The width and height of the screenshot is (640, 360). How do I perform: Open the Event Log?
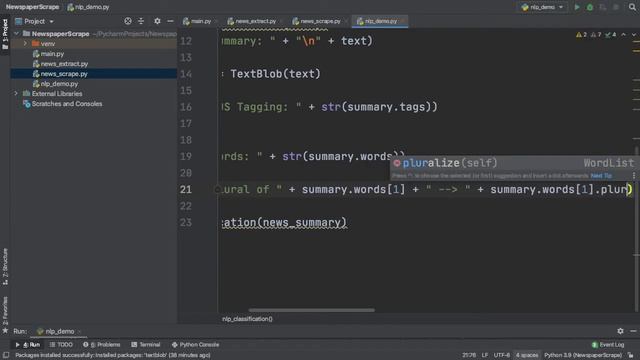point(608,345)
